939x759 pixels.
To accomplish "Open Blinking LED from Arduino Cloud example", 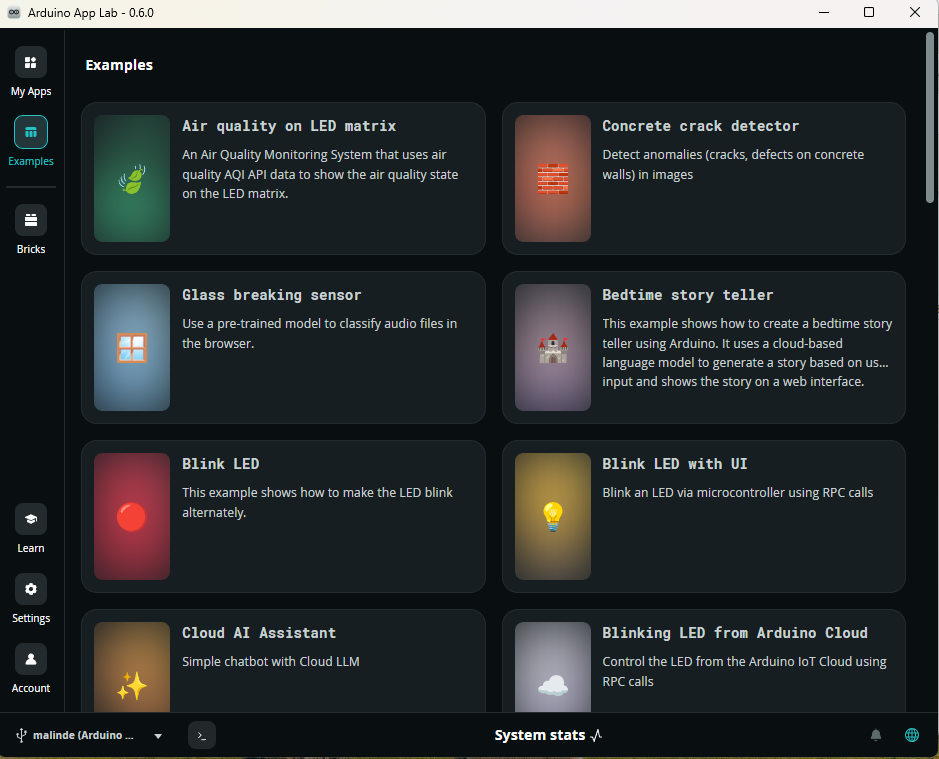I will point(734,633).
